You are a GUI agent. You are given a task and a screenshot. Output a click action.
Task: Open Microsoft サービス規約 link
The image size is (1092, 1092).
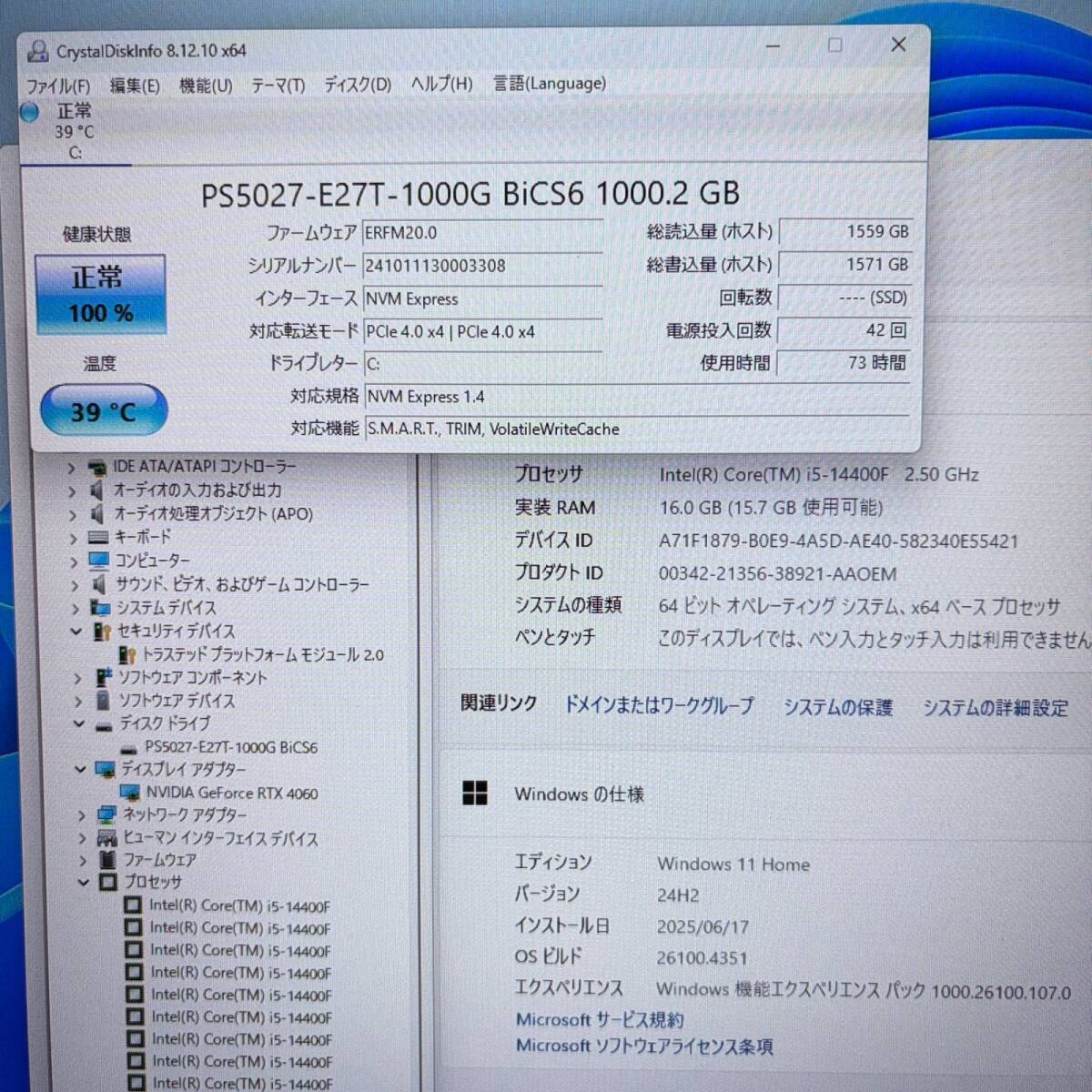(x=600, y=1019)
